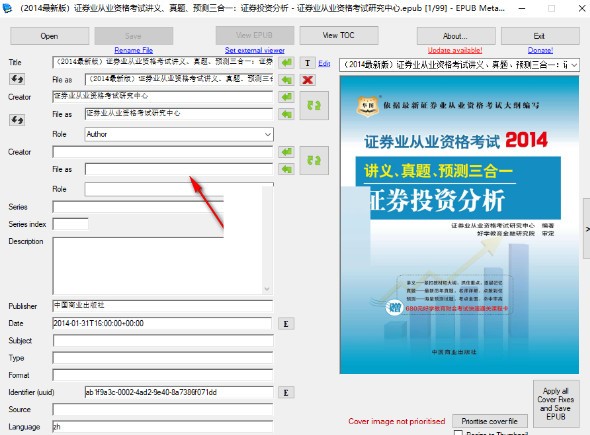Expand the side panel arrow at the right edge

tap(587, 229)
